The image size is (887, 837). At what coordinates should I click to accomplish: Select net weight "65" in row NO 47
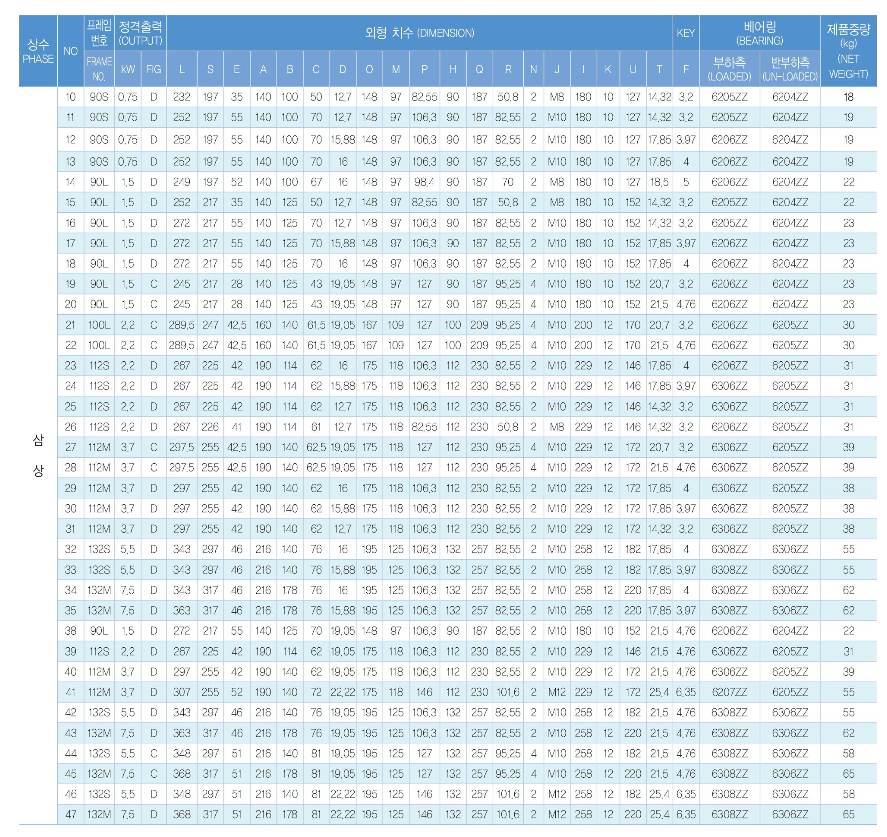[x=849, y=814]
